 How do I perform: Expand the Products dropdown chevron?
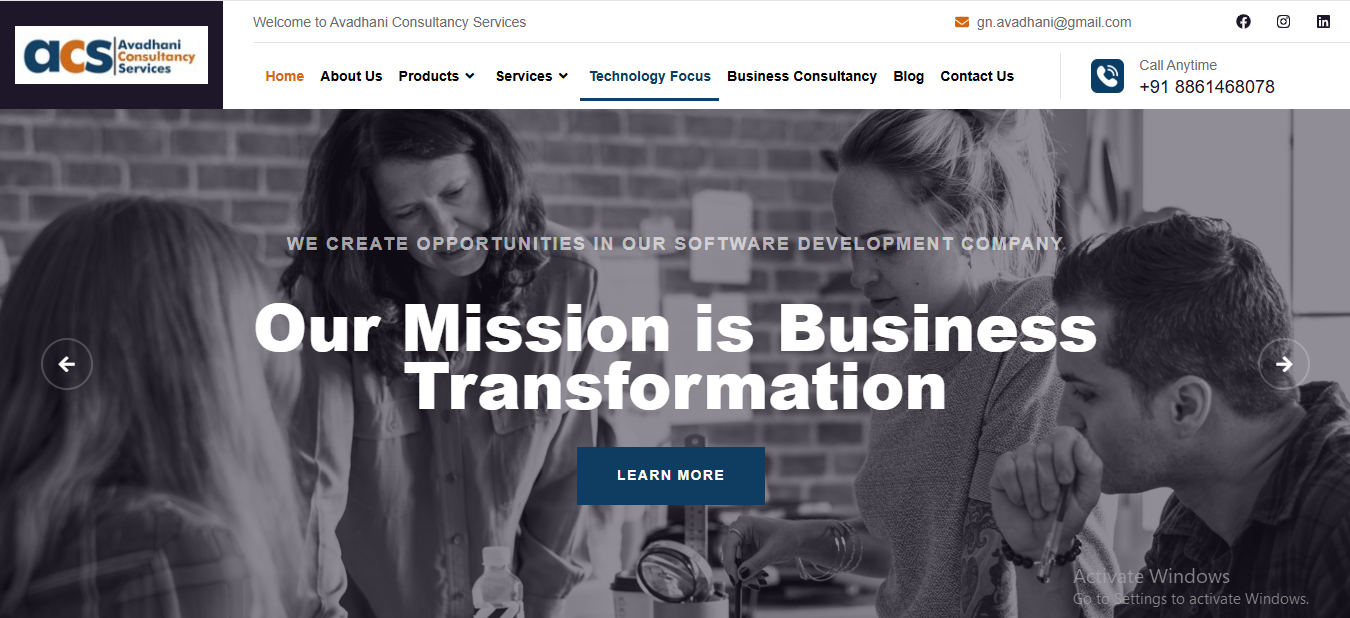click(x=470, y=76)
